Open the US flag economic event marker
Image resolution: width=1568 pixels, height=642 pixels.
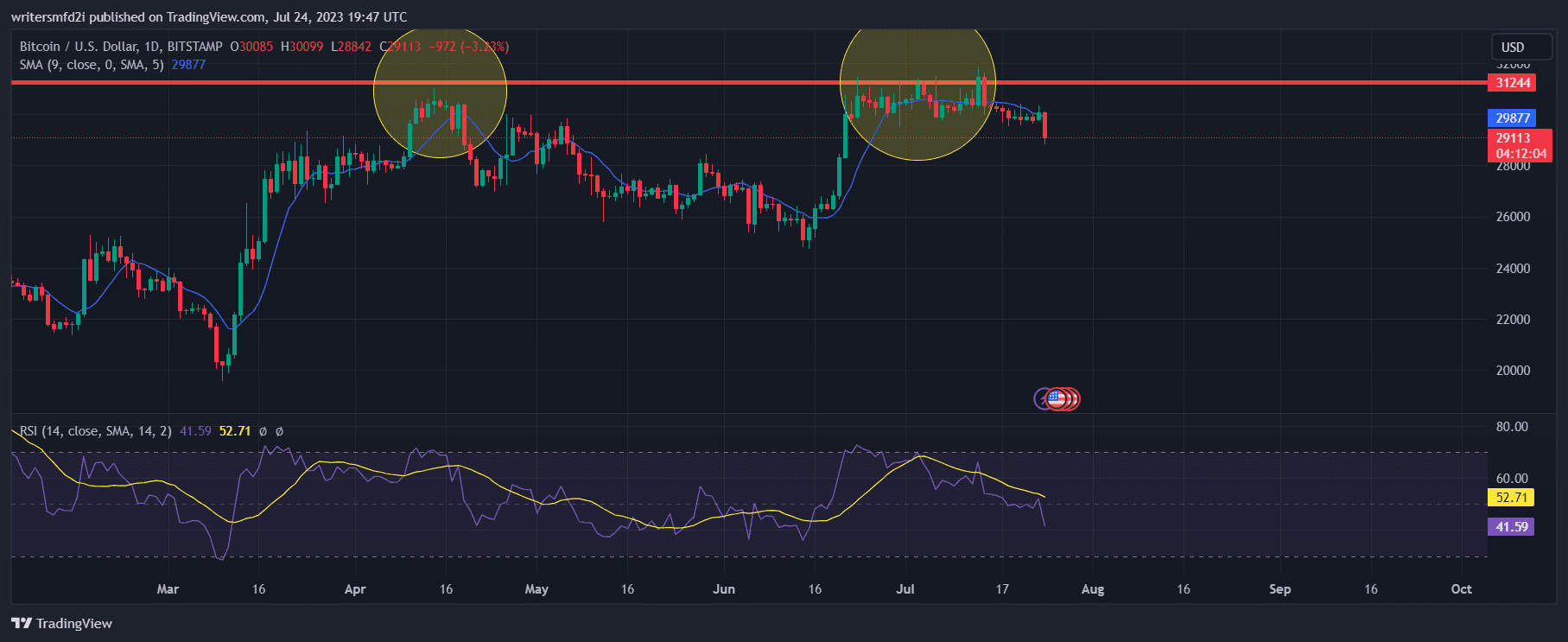pyautogui.click(x=1056, y=398)
